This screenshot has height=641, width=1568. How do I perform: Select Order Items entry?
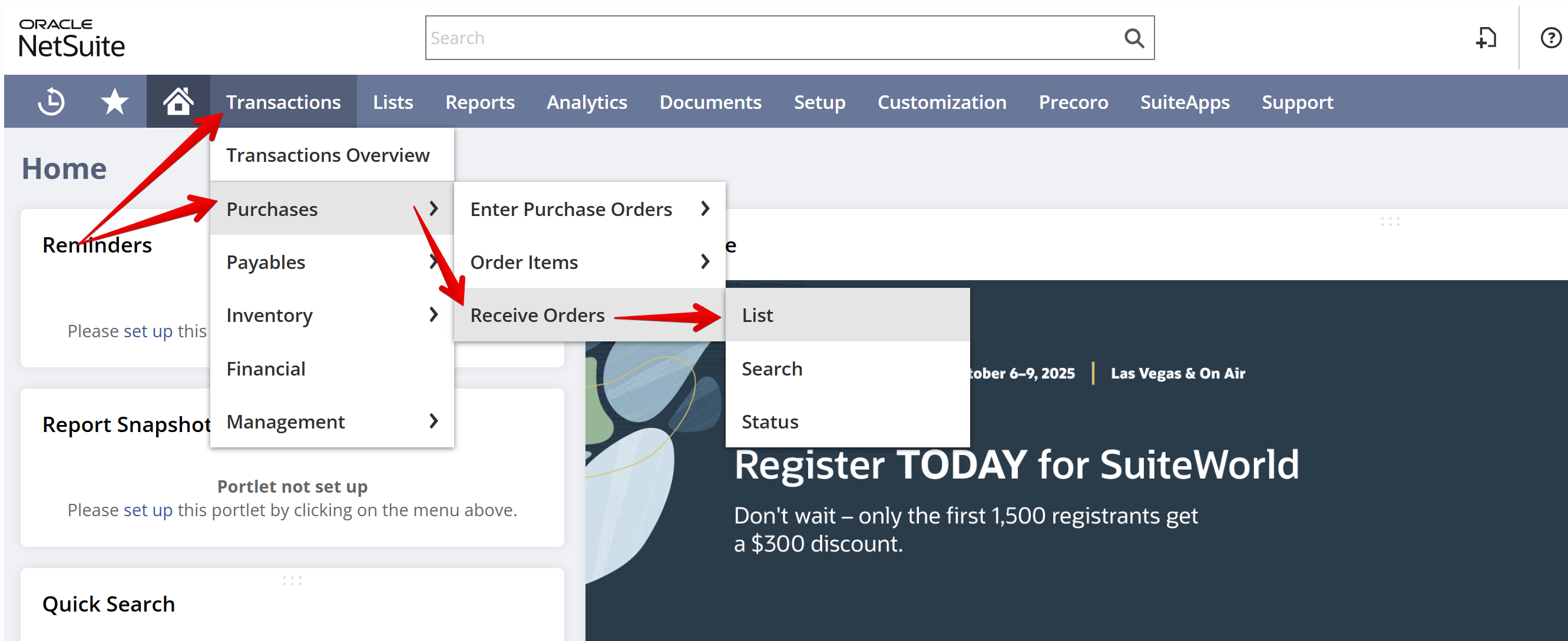[589, 262]
